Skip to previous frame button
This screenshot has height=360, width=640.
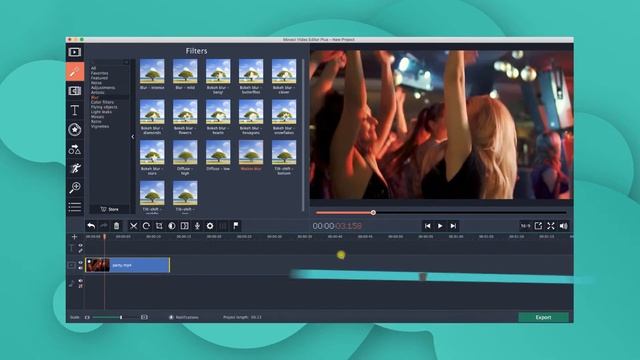pos(427,226)
